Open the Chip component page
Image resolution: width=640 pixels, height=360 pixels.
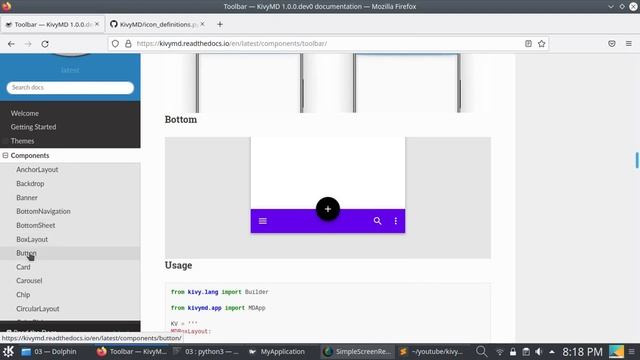click(x=23, y=295)
